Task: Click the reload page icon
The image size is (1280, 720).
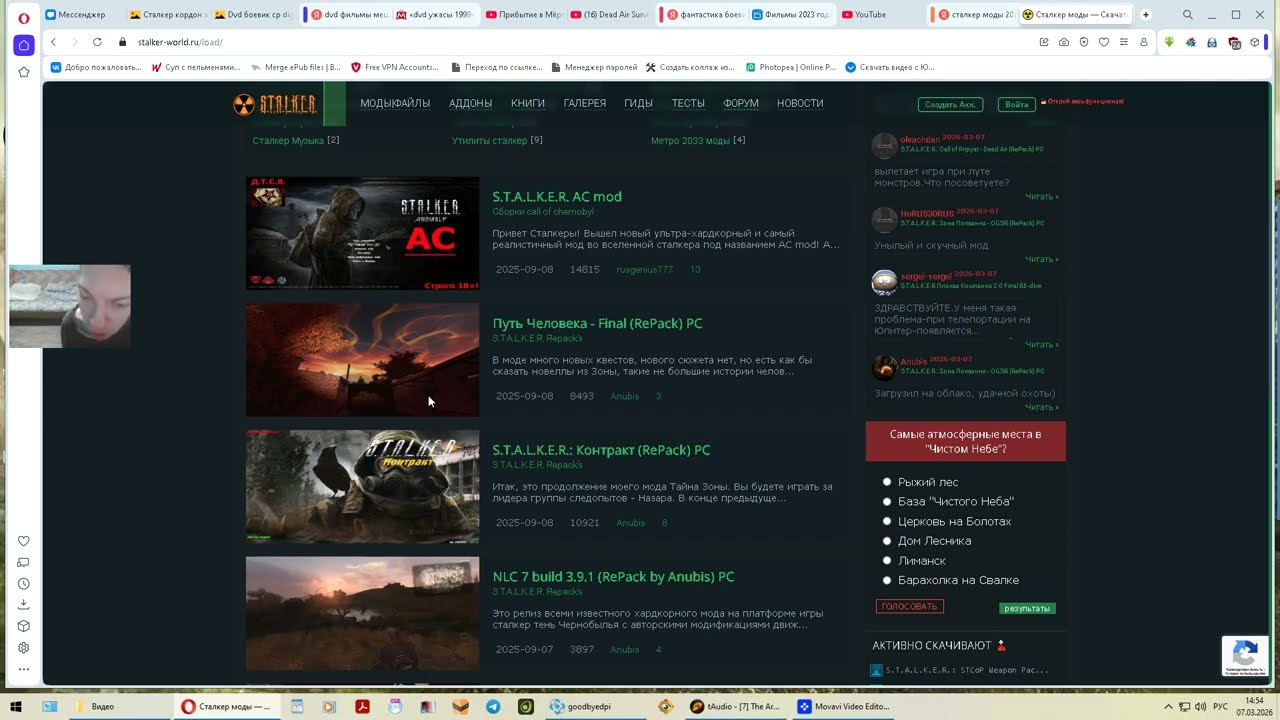Action: 97,42
